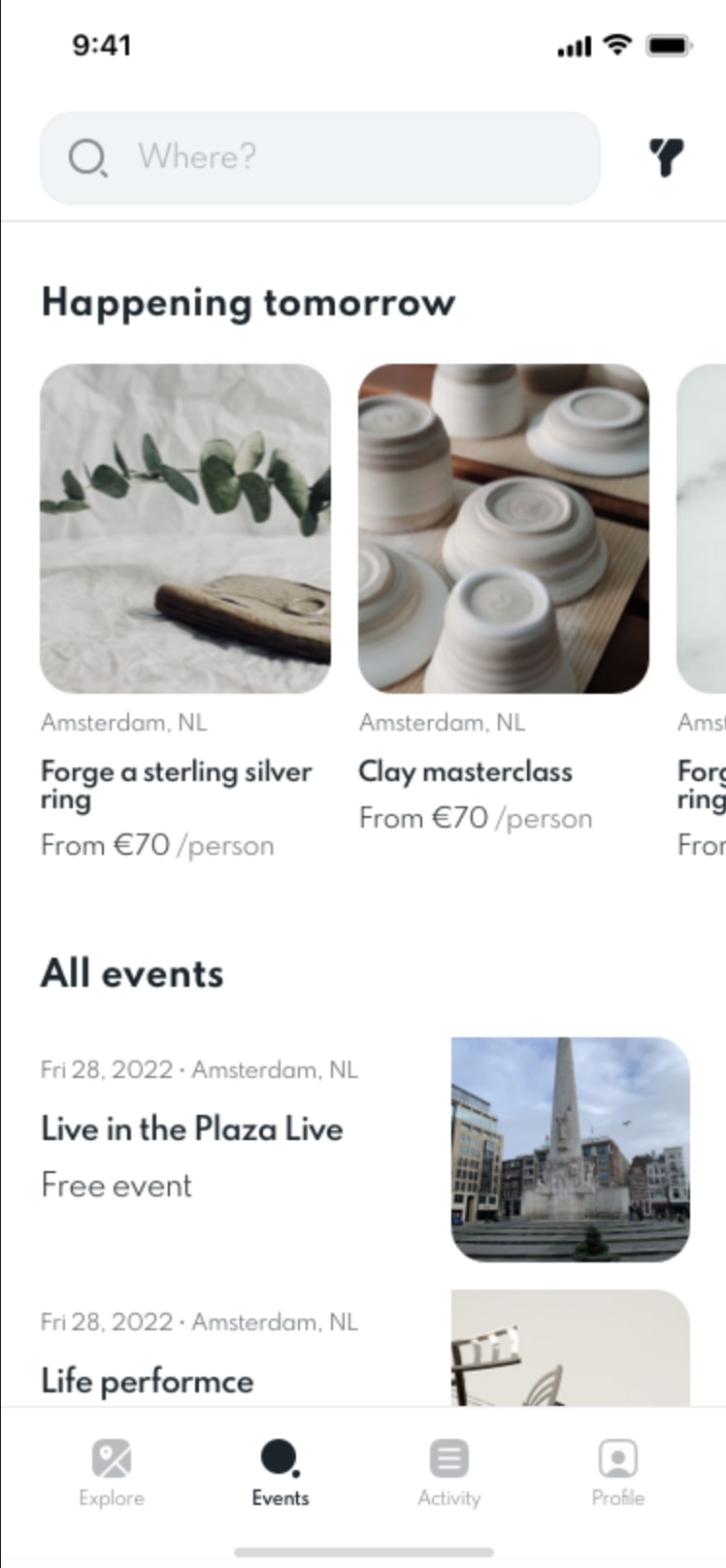Select the Events tab icon
726x1568 pixels.
(x=280, y=1458)
